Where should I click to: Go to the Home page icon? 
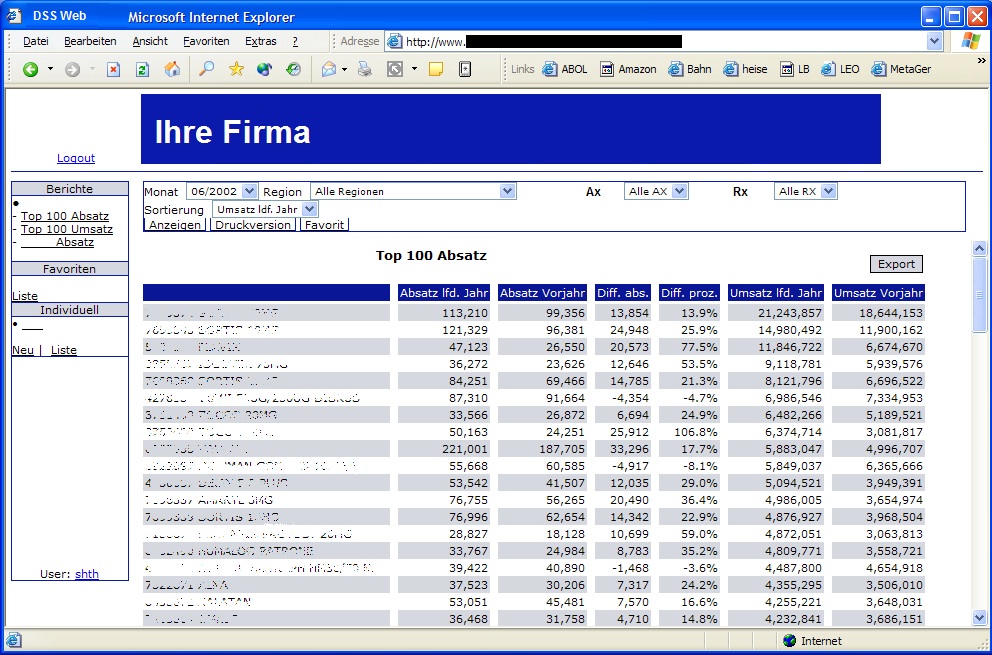[172, 69]
